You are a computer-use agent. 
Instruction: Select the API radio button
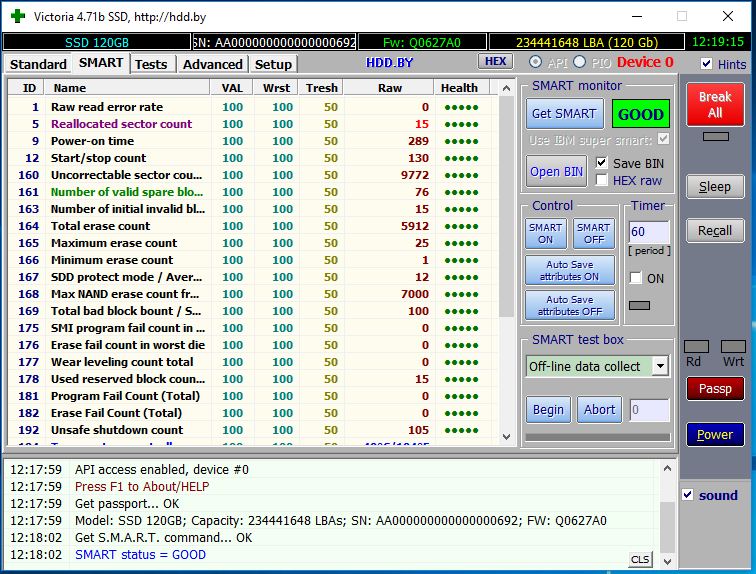tap(536, 62)
